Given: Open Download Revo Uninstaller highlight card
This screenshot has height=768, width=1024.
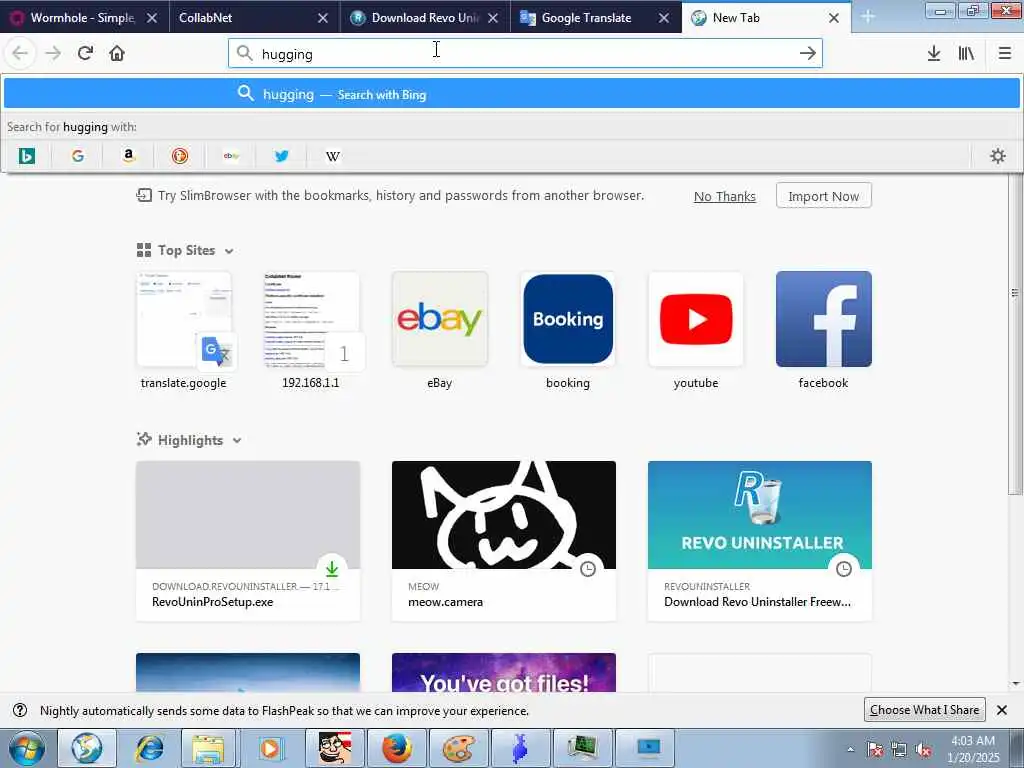Looking at the screenshot, I should [760, 541].
